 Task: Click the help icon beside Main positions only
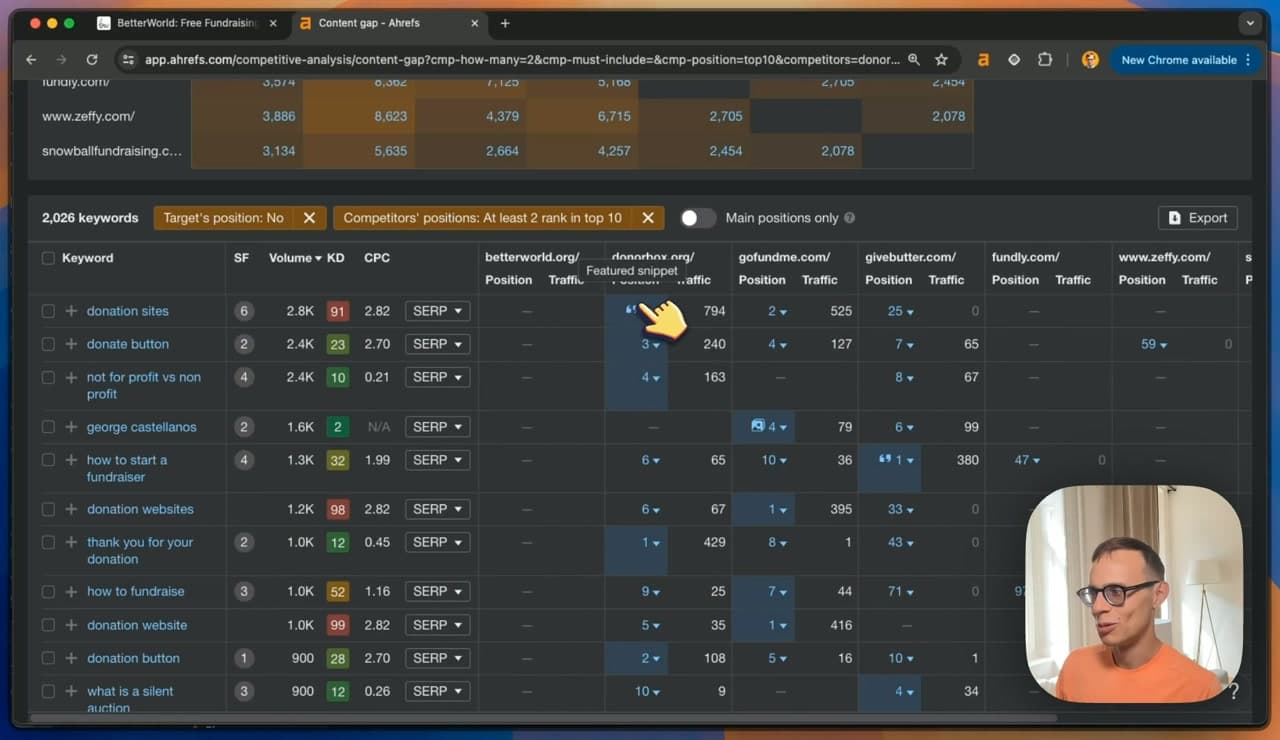point(849,218)
